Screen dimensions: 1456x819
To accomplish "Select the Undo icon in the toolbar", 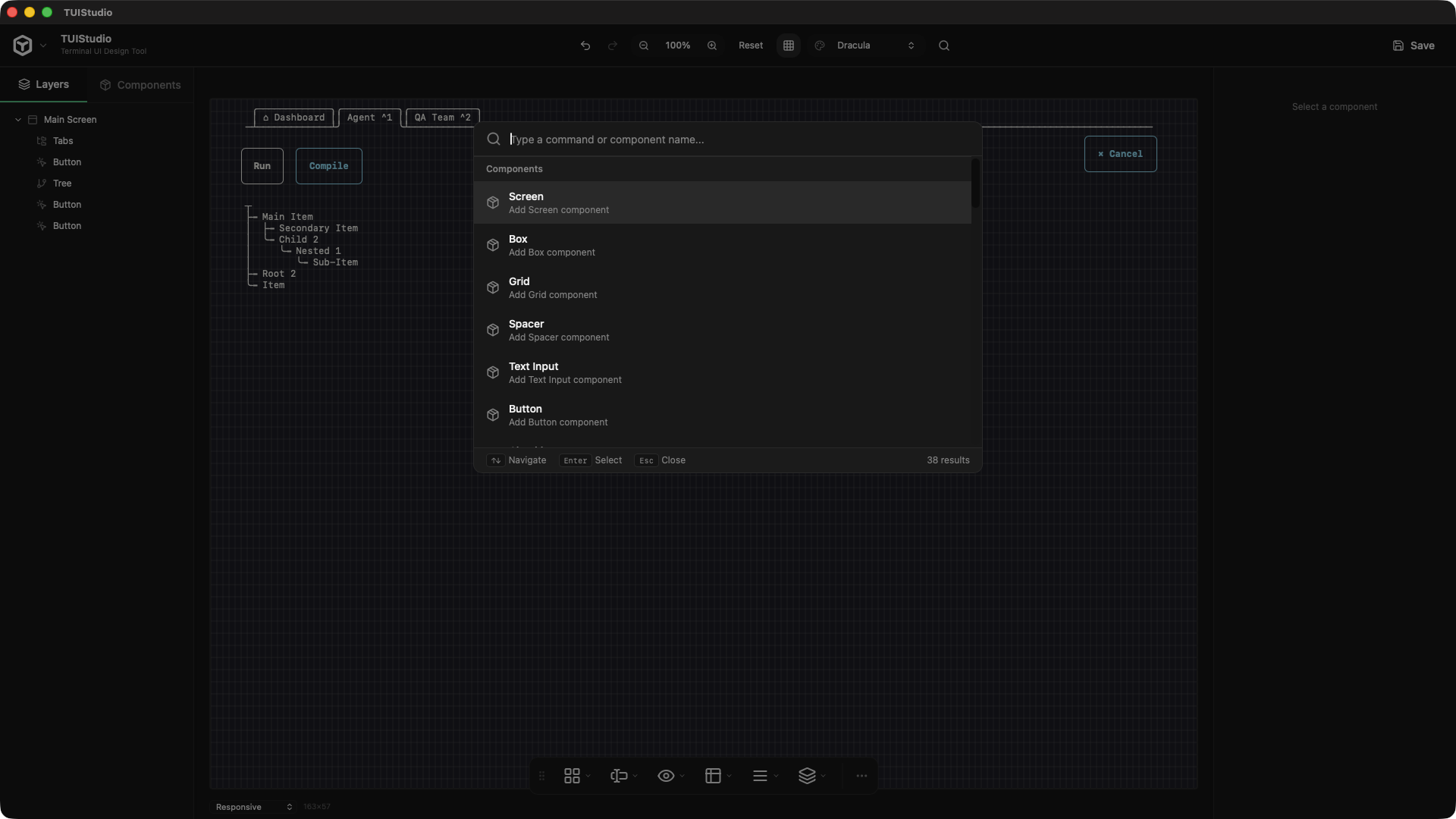I will pos(585,45).
